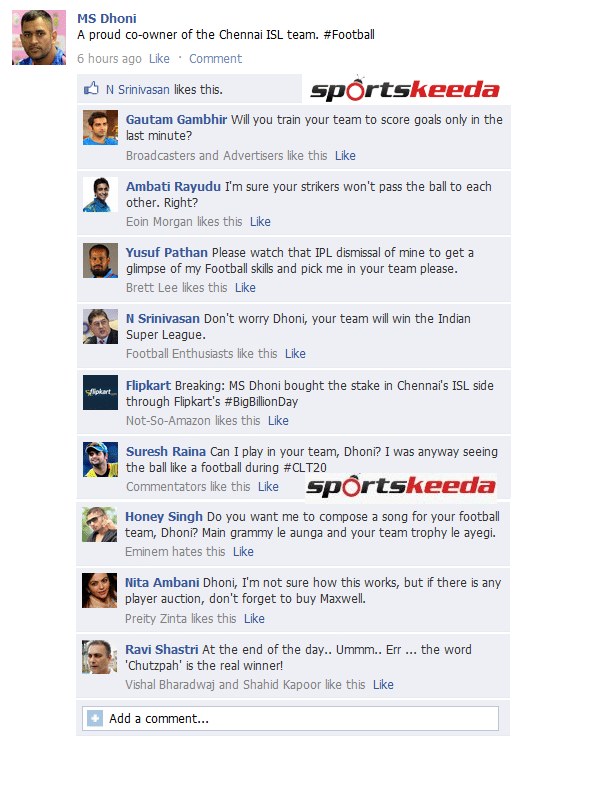
Task: Click the N Srinivasan name in likes bar
Action: click(x=137, y=90)
